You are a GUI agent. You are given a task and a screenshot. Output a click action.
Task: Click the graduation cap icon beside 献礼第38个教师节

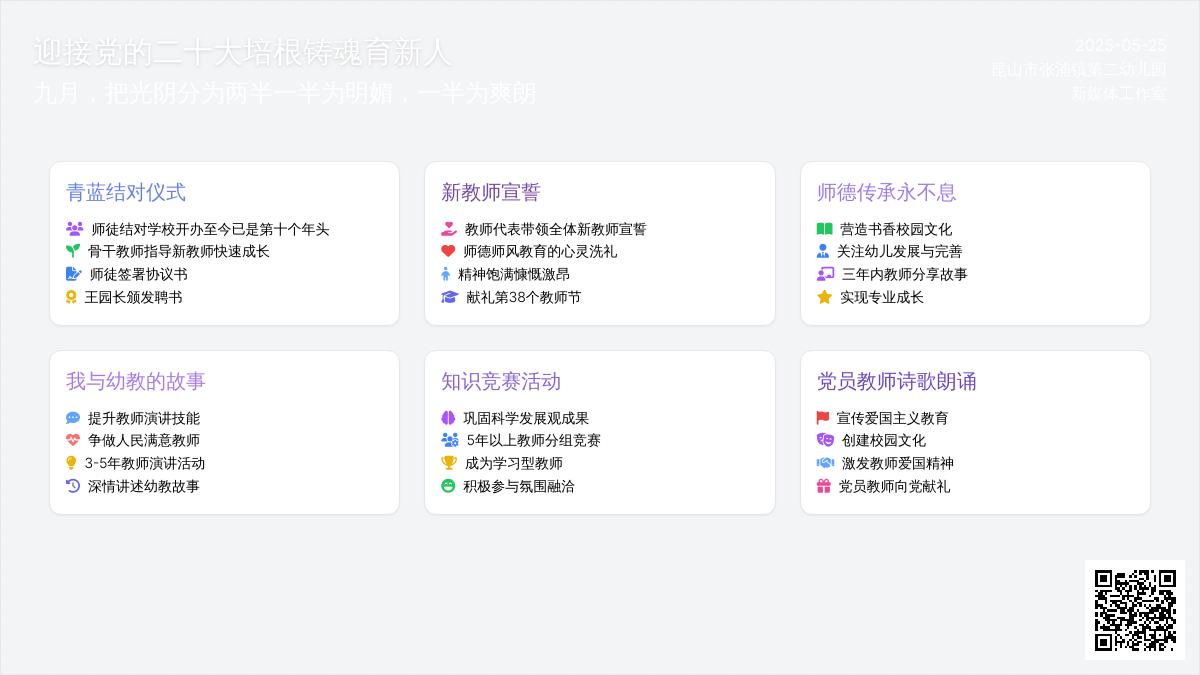pyautogui.click(x=450, y=297)
